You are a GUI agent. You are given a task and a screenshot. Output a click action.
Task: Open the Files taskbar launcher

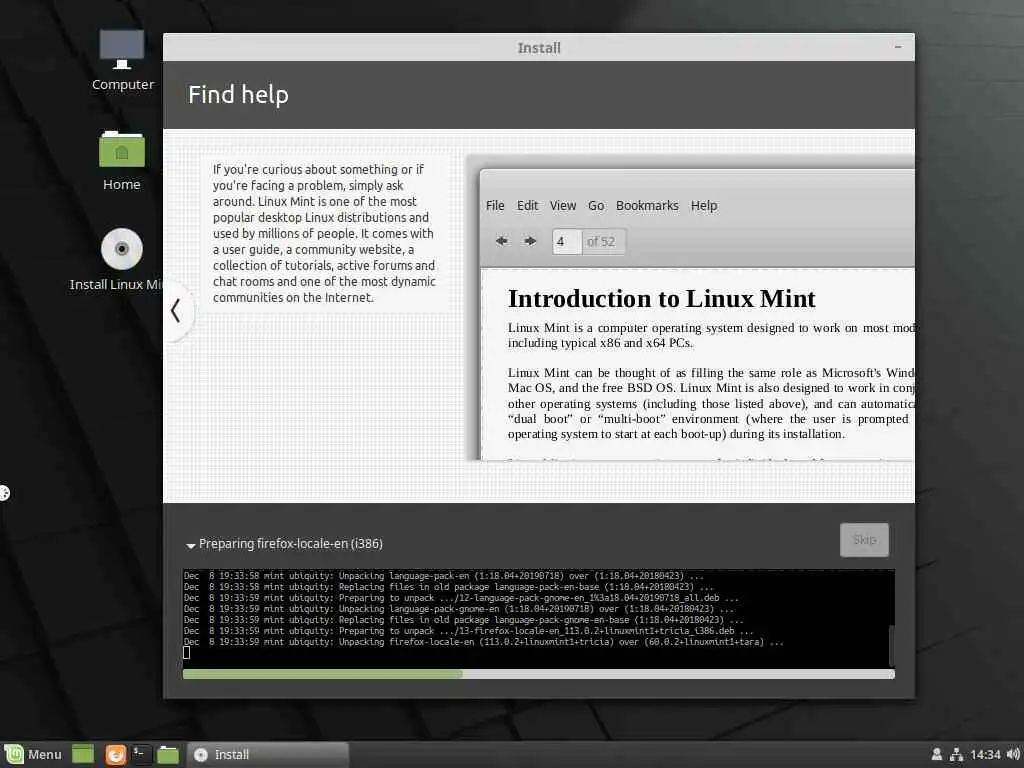click(x=168, y=754)
